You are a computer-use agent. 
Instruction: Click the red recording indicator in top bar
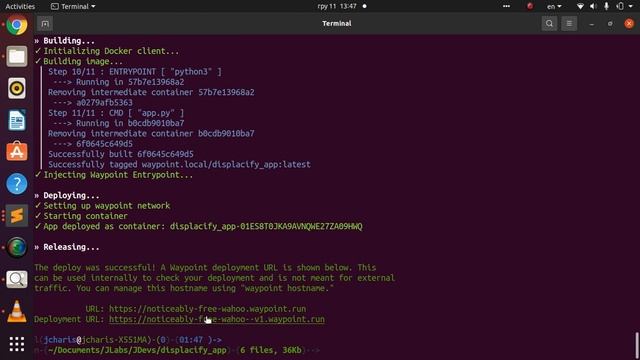(530, 6)
